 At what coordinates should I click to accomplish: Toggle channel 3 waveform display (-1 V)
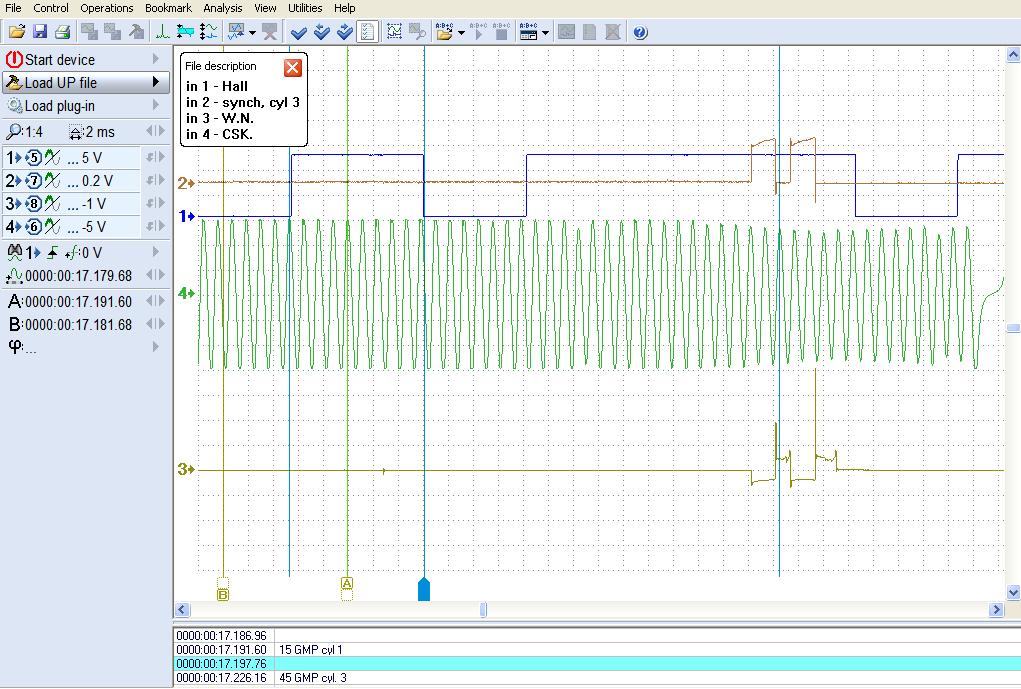(x=52, y=204)
